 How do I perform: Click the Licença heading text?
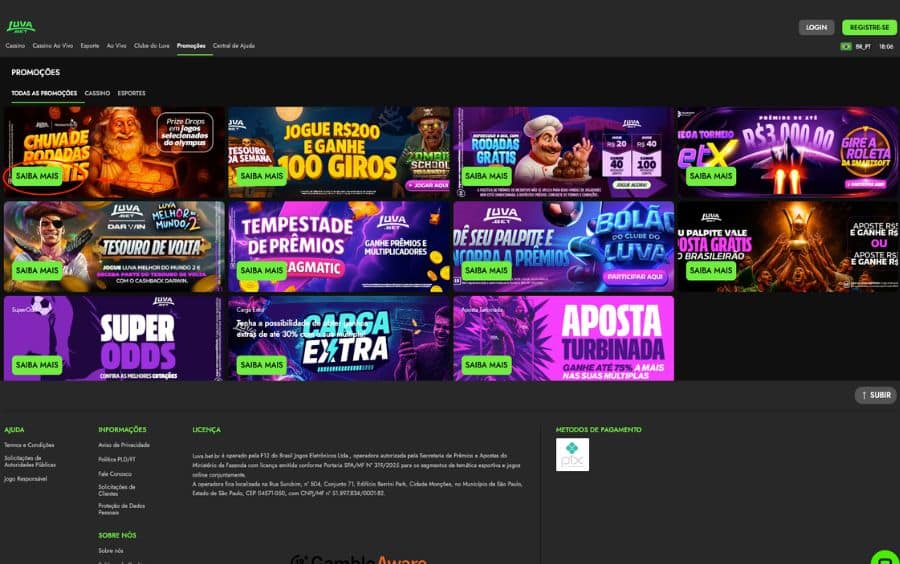point(206,429)
